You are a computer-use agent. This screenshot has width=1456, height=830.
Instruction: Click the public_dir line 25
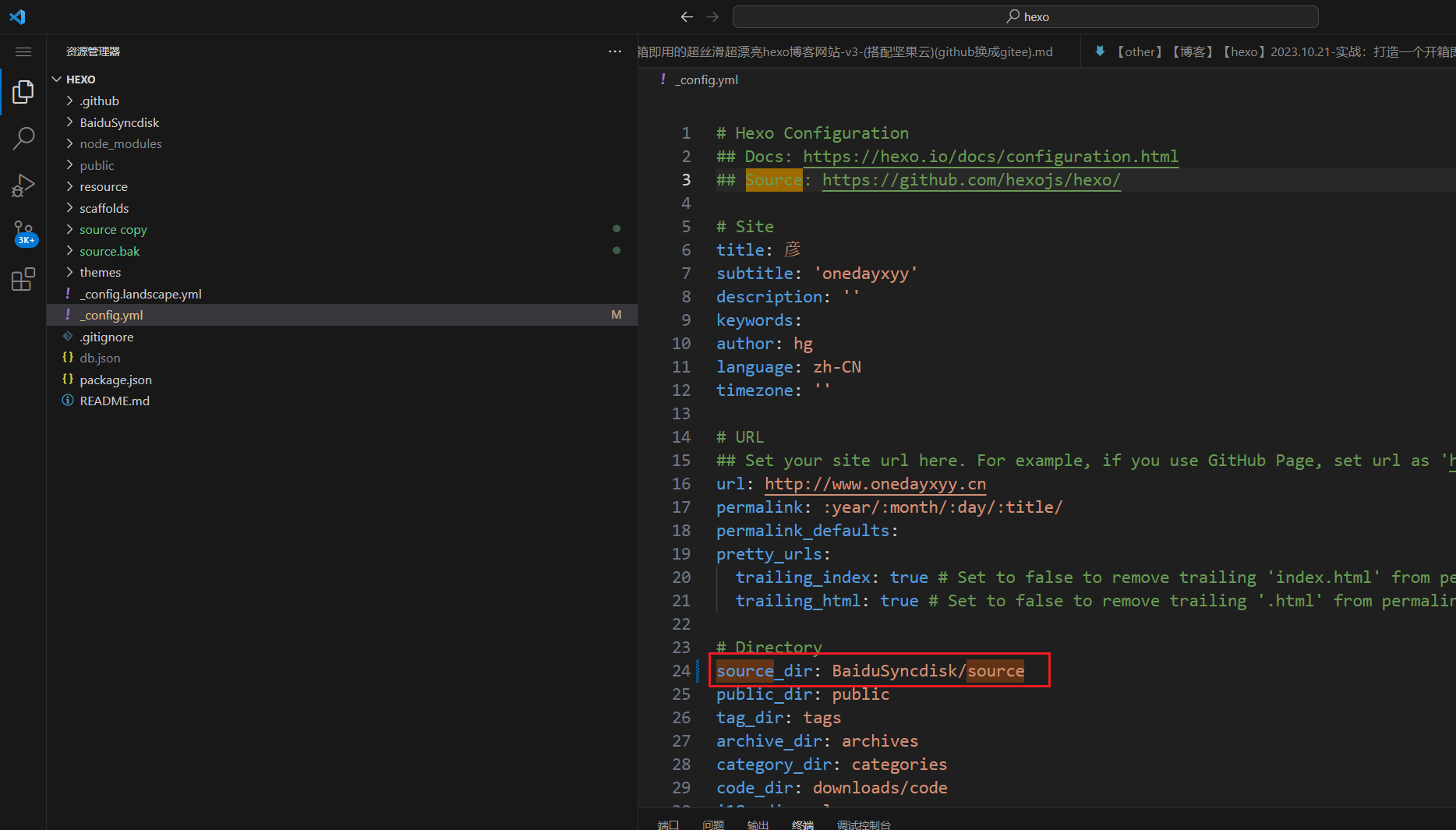pyautogui.click(x=803, y=694)
